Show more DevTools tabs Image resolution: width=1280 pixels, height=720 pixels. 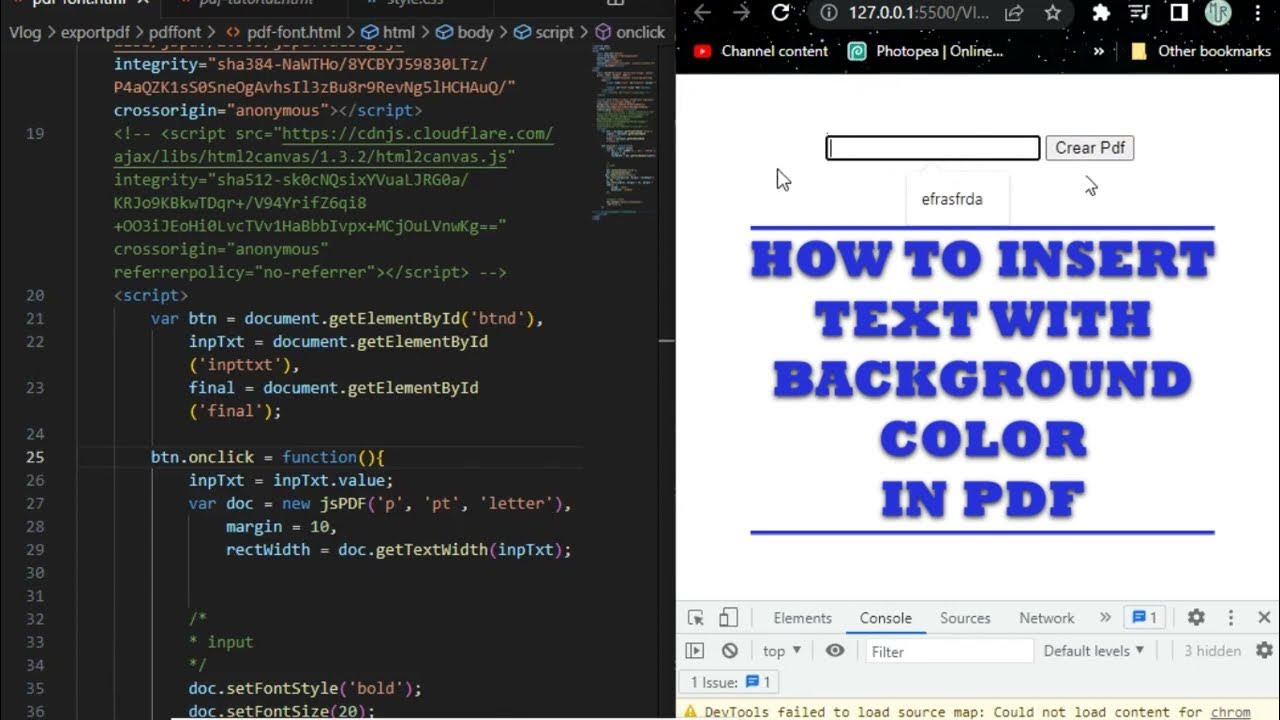[x=1105, y=618]
